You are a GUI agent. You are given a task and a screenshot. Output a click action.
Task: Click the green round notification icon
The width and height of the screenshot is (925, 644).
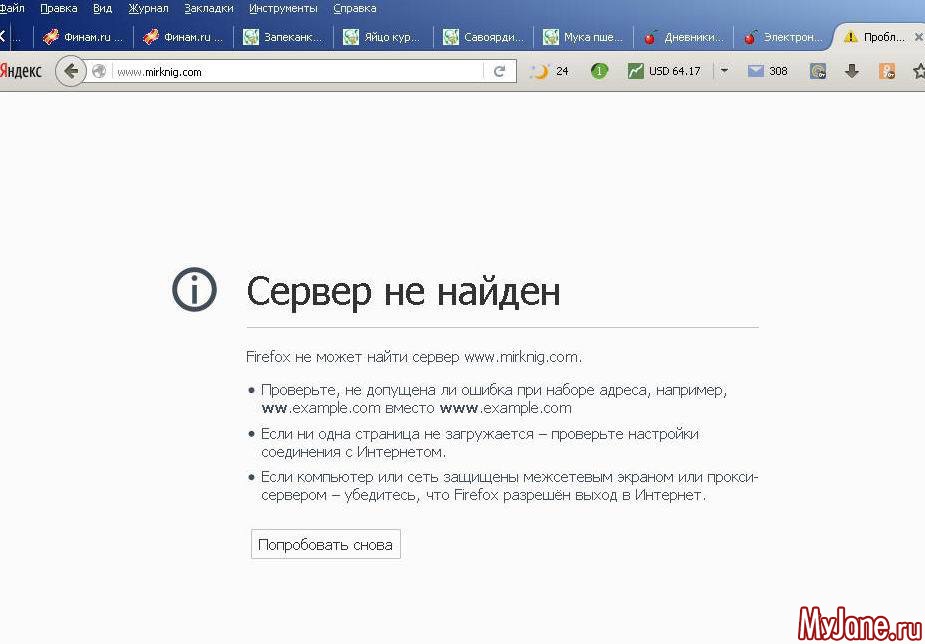[599, 71]
